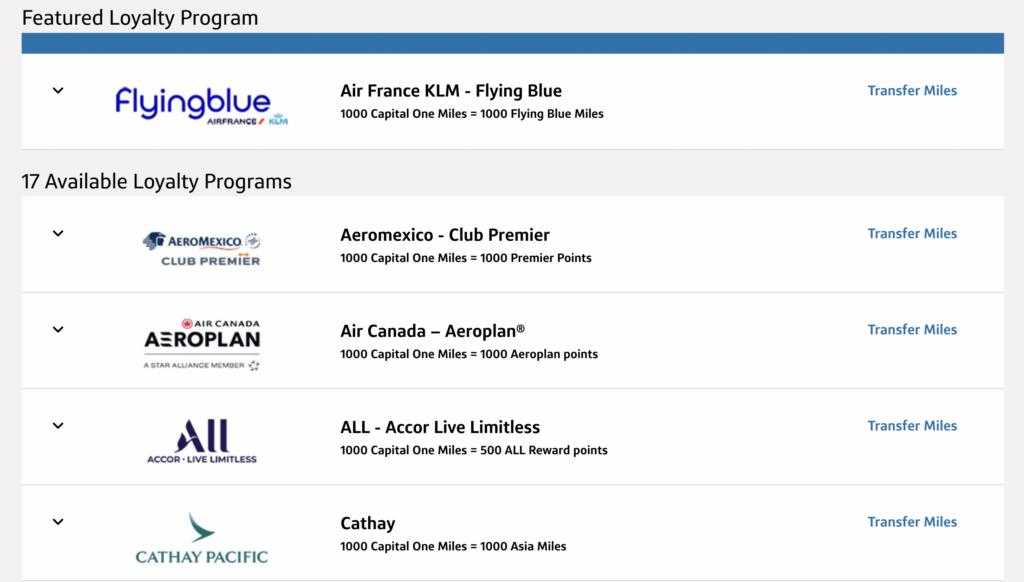Expand the Aeromexico - Club Premier details

click(x=57, y=233)
